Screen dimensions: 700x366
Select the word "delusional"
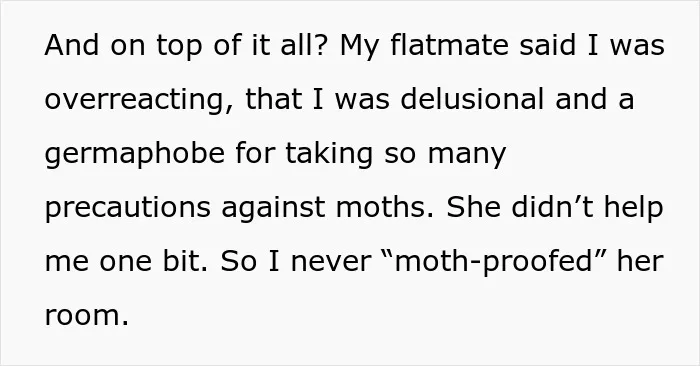tap(472, 98)
